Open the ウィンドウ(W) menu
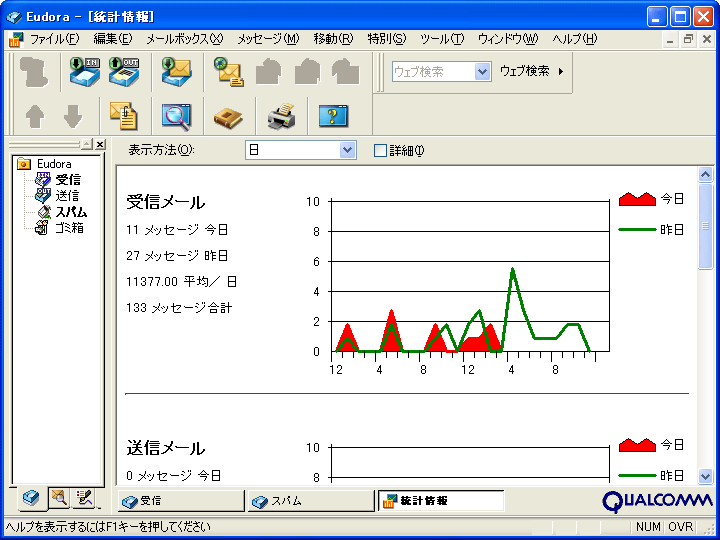This screenshot has width=720, height=540. coord(508,39)
